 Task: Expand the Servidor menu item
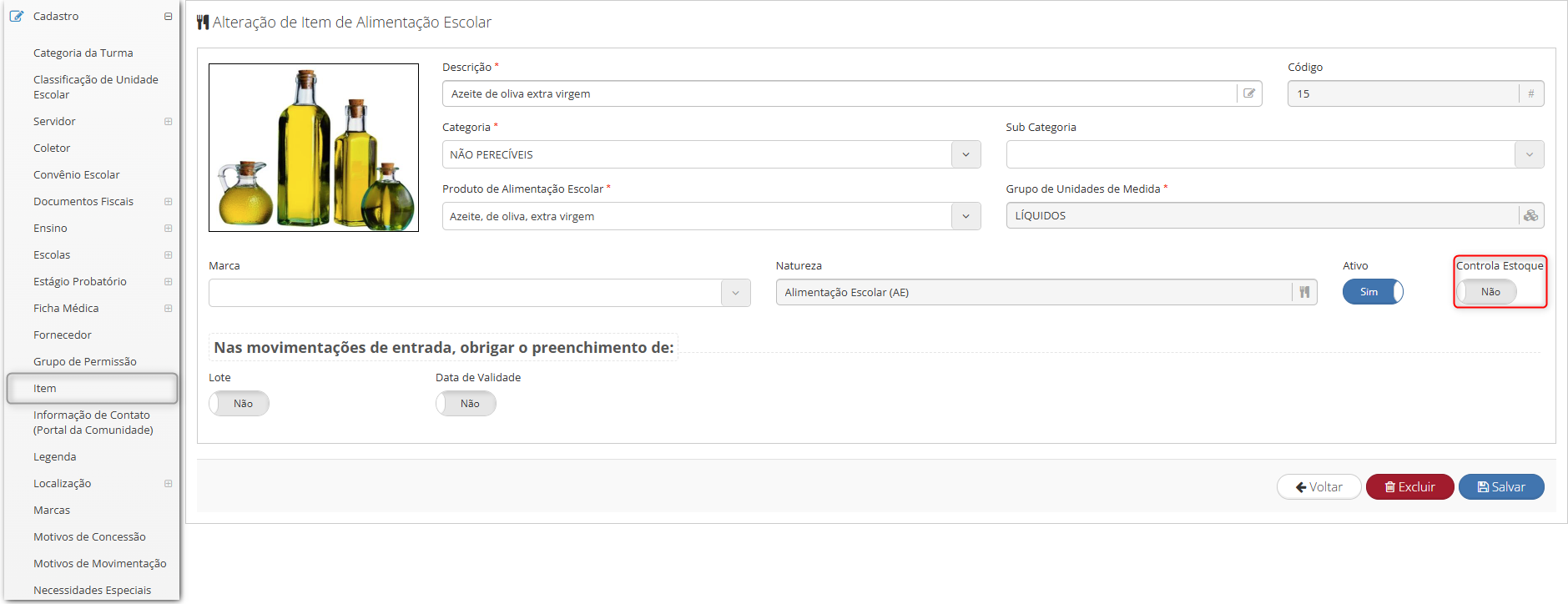pyautogui.click(x=168, y=122)
